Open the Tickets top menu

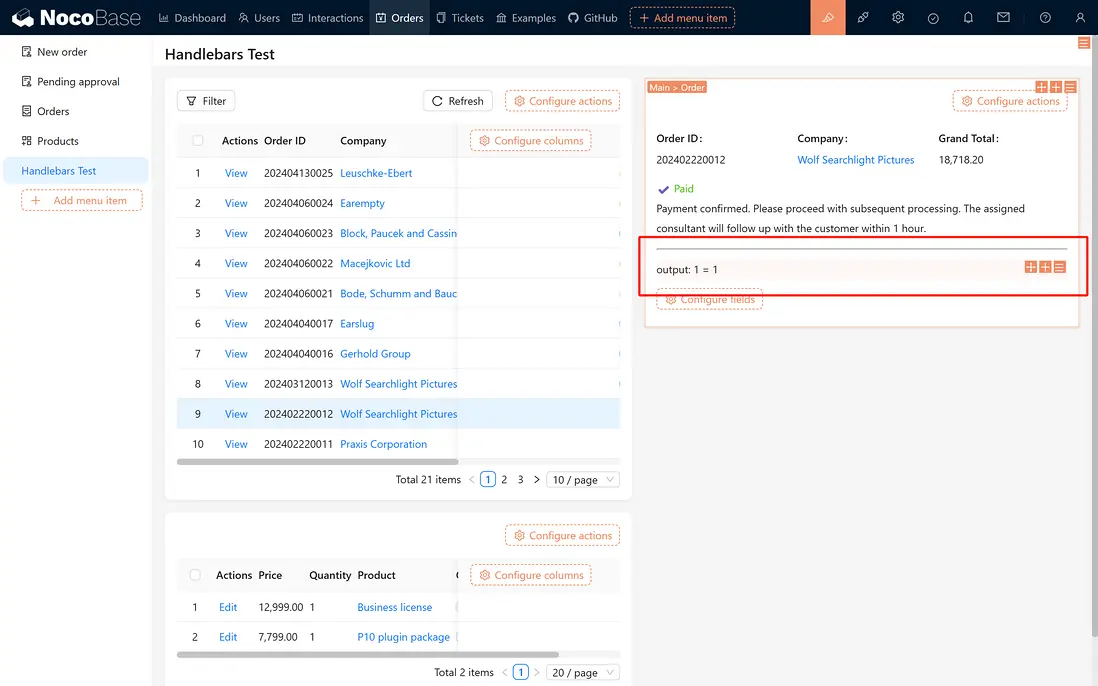459,18
